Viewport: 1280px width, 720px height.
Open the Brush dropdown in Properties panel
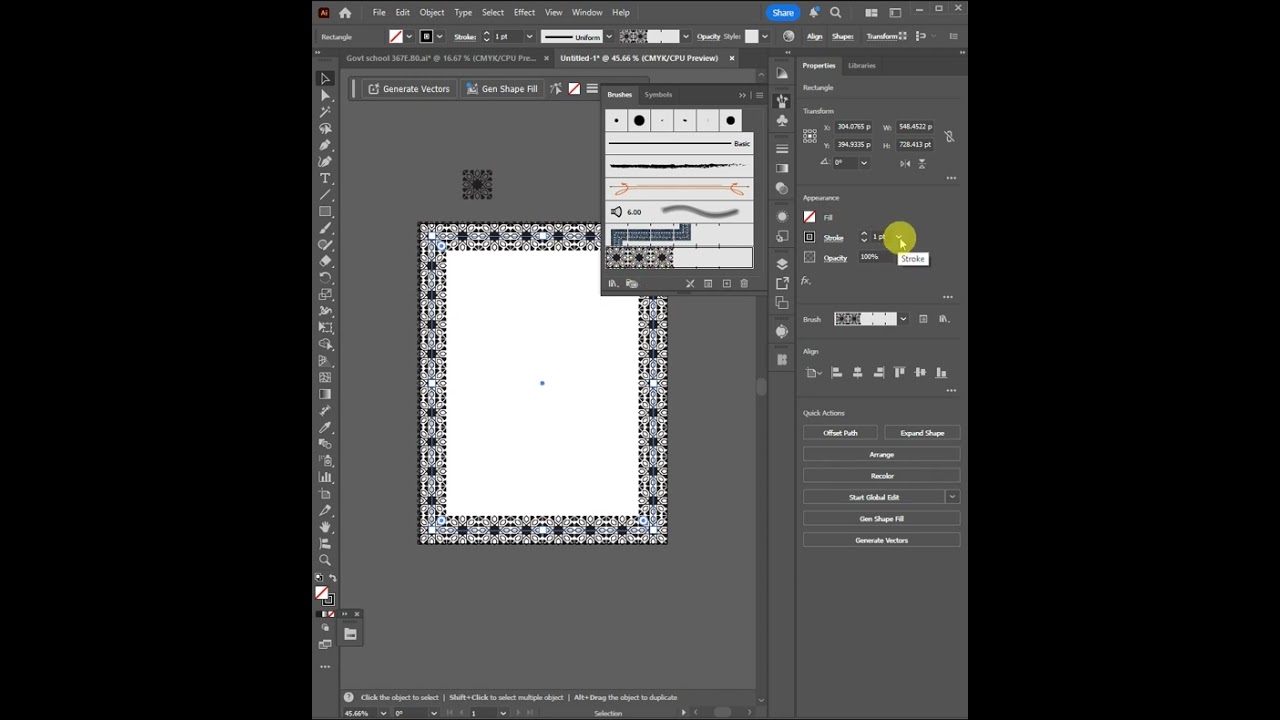point(903,319)
